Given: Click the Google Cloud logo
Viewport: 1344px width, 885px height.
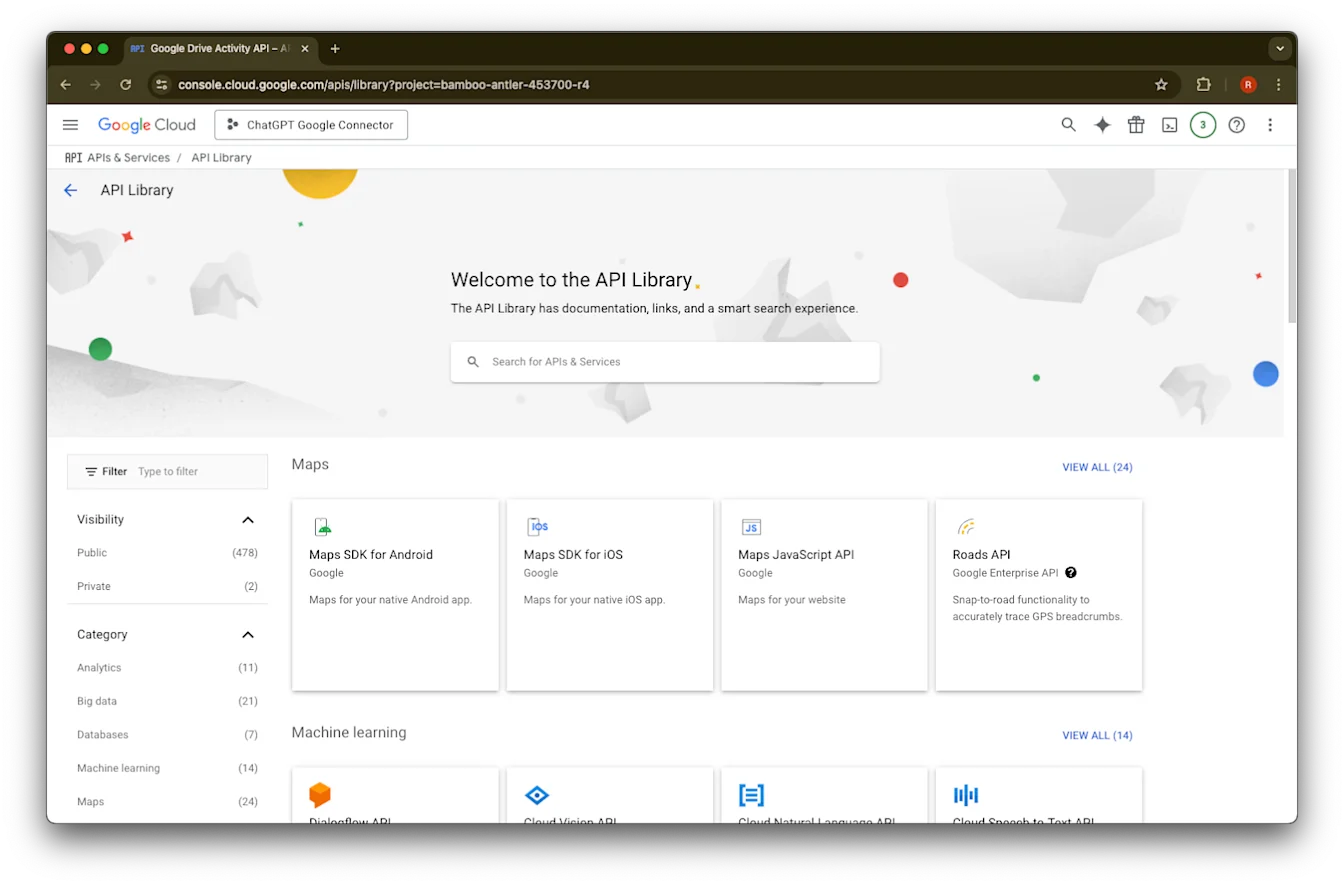Looking at the screenshot, I should pyautogui.click(x=146, y=125).
